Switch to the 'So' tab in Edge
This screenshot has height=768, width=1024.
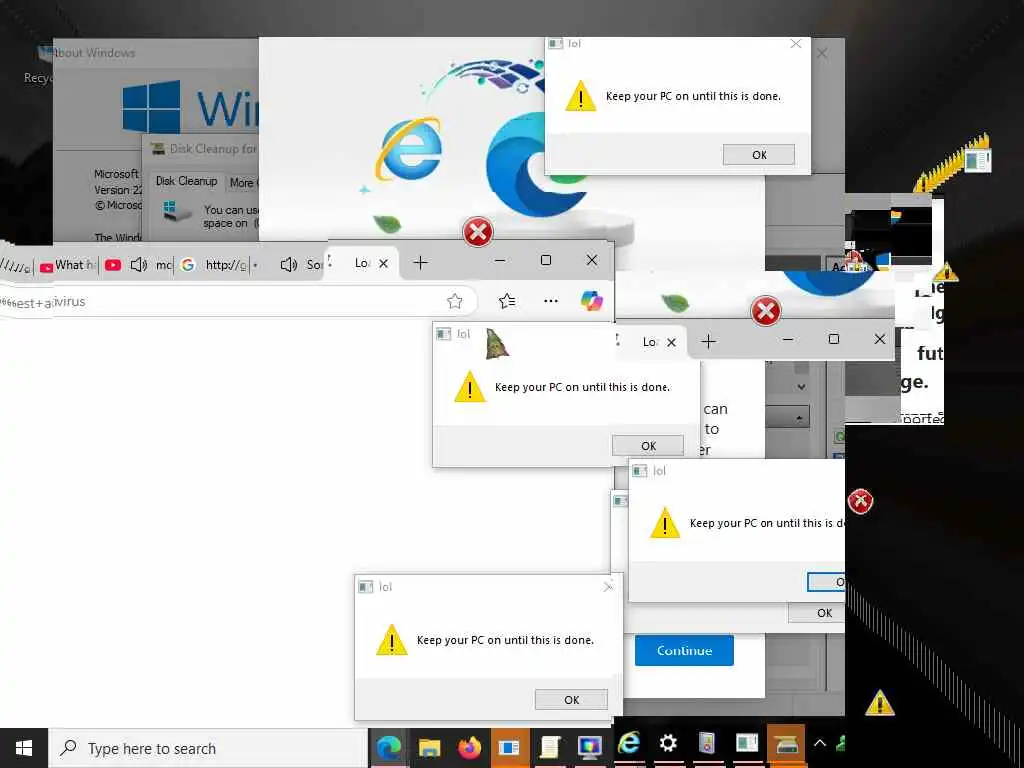click(300, 264)
